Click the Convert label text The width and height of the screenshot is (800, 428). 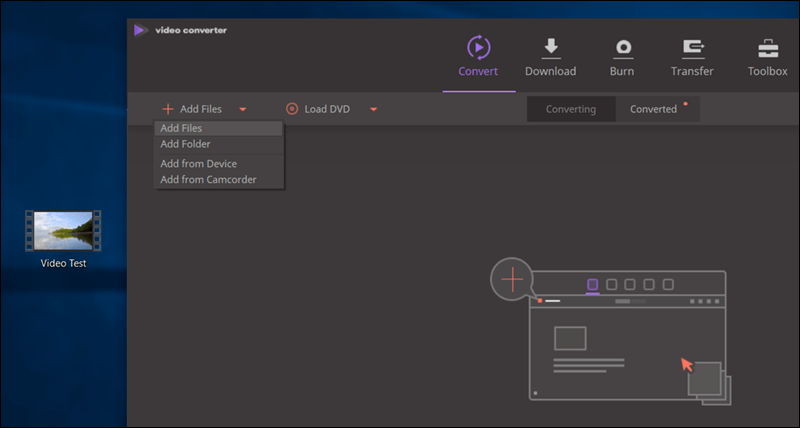click(478, 71)
